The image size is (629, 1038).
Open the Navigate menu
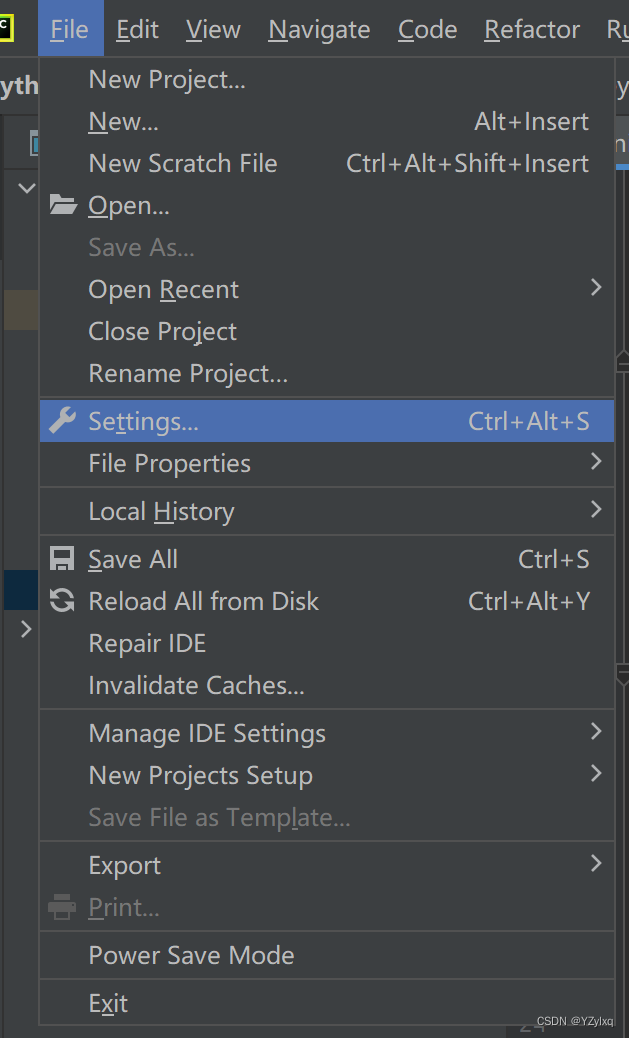(x=319, y=30)
